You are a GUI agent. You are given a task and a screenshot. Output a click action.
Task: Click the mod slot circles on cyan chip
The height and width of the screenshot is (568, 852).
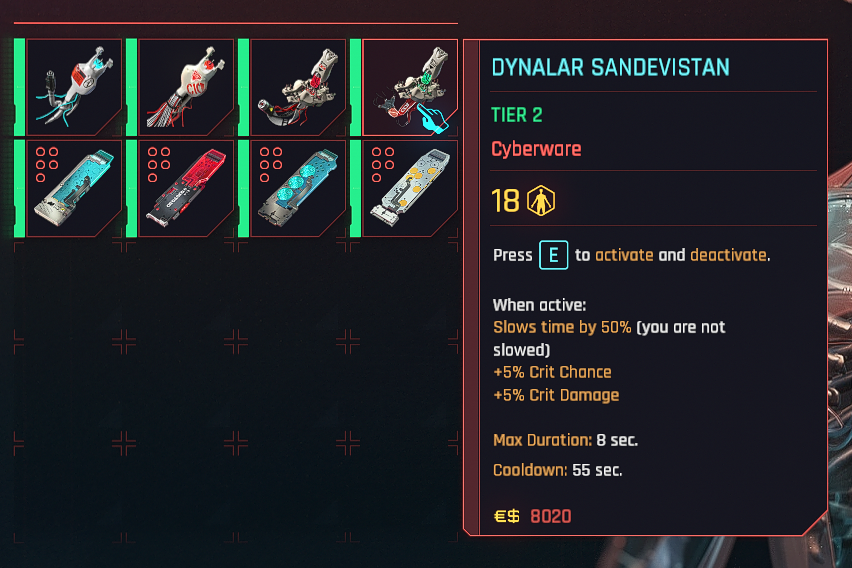click(x=47, y=164)
